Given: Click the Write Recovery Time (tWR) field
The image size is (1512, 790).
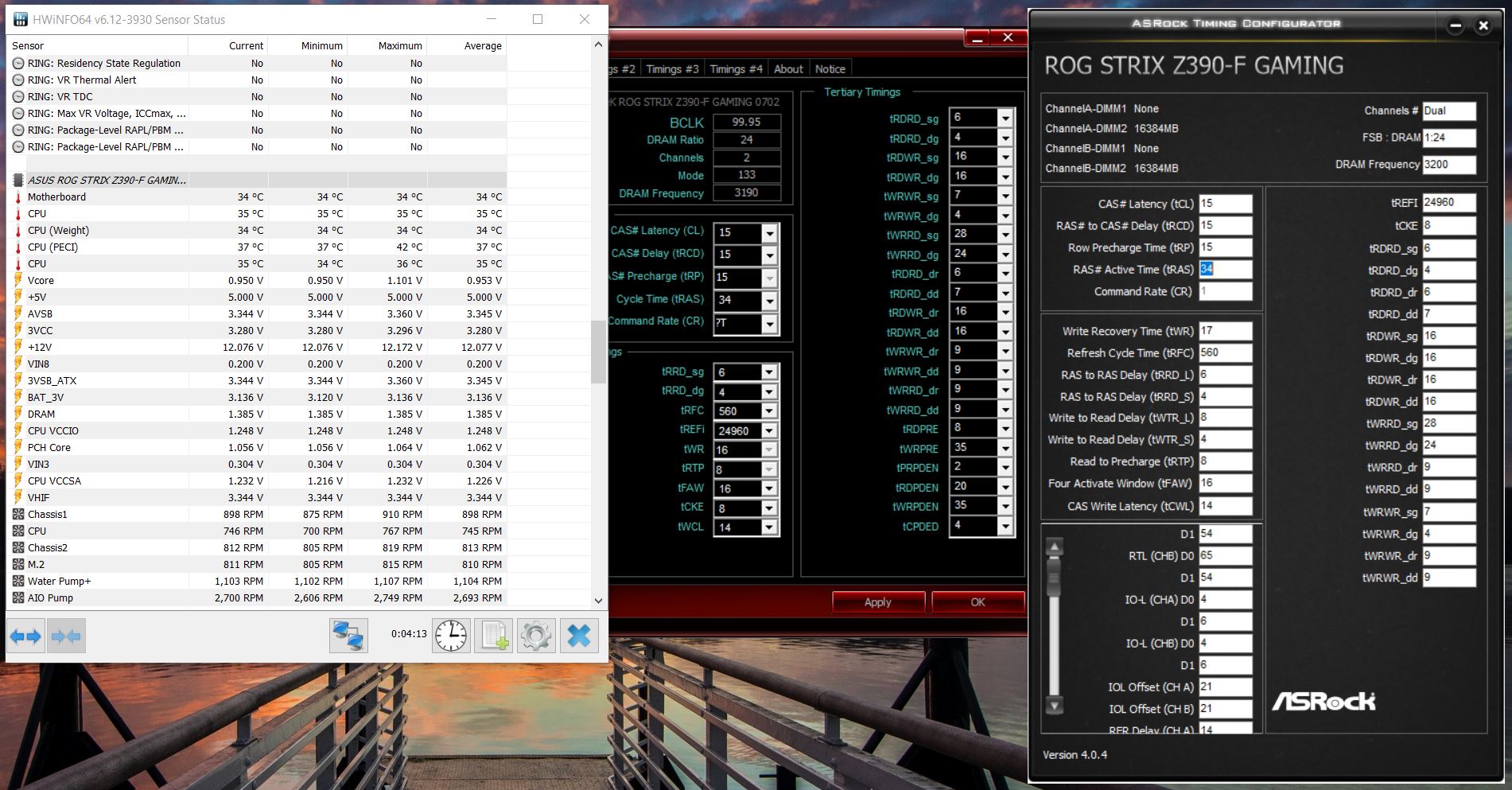Looking at the screenshot, I should [1225, 331].
